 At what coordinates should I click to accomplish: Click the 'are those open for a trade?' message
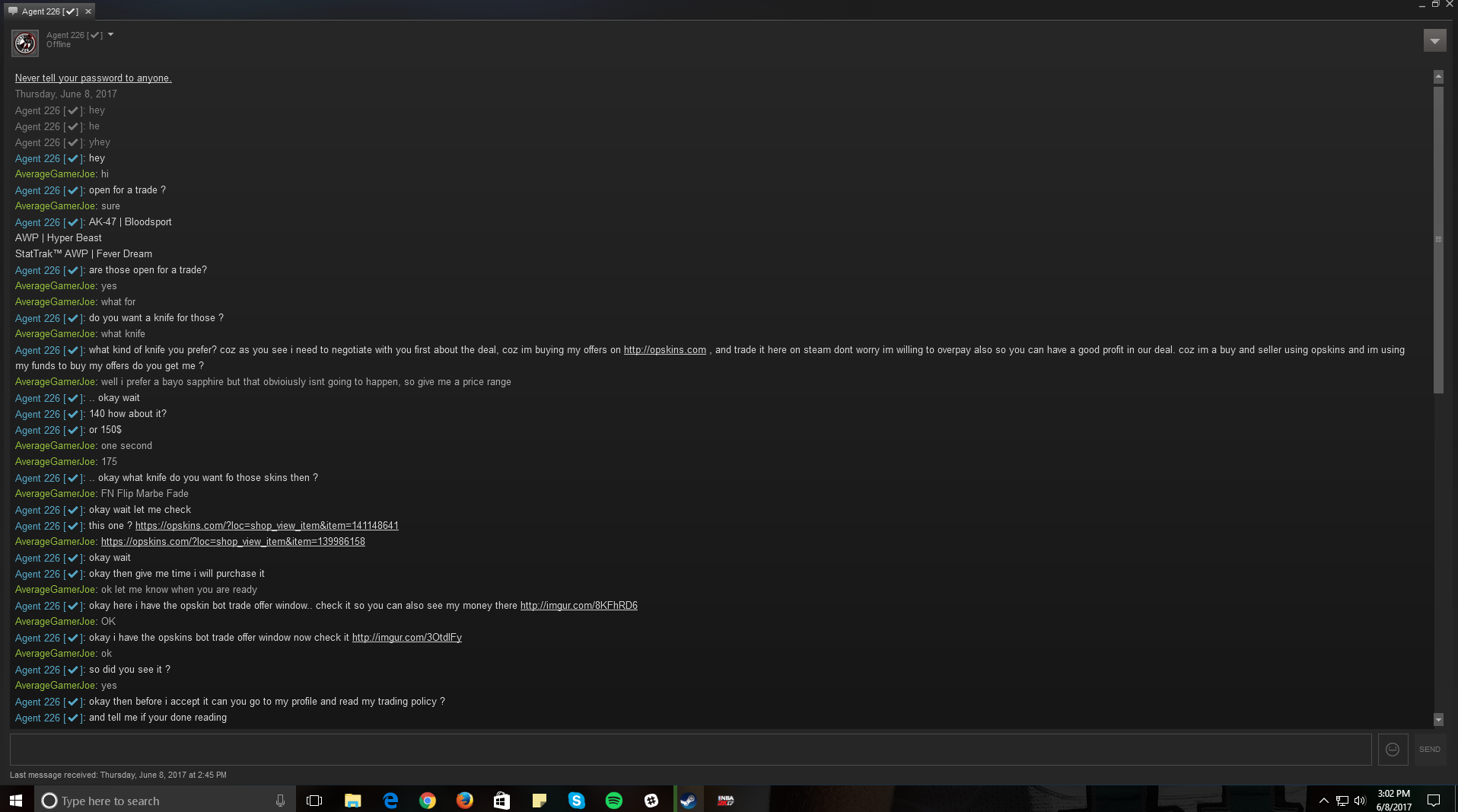pos(148,270)
